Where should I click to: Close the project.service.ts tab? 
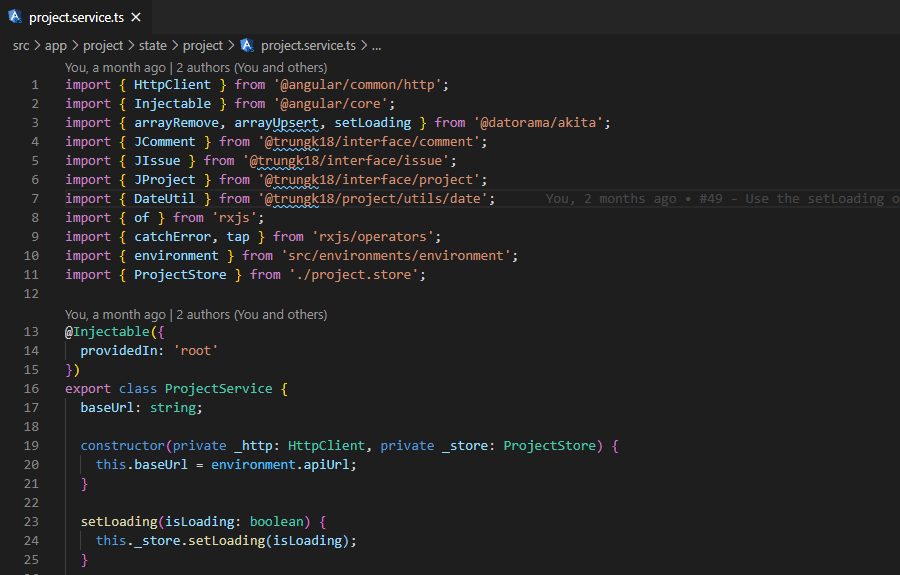[136, 17]
